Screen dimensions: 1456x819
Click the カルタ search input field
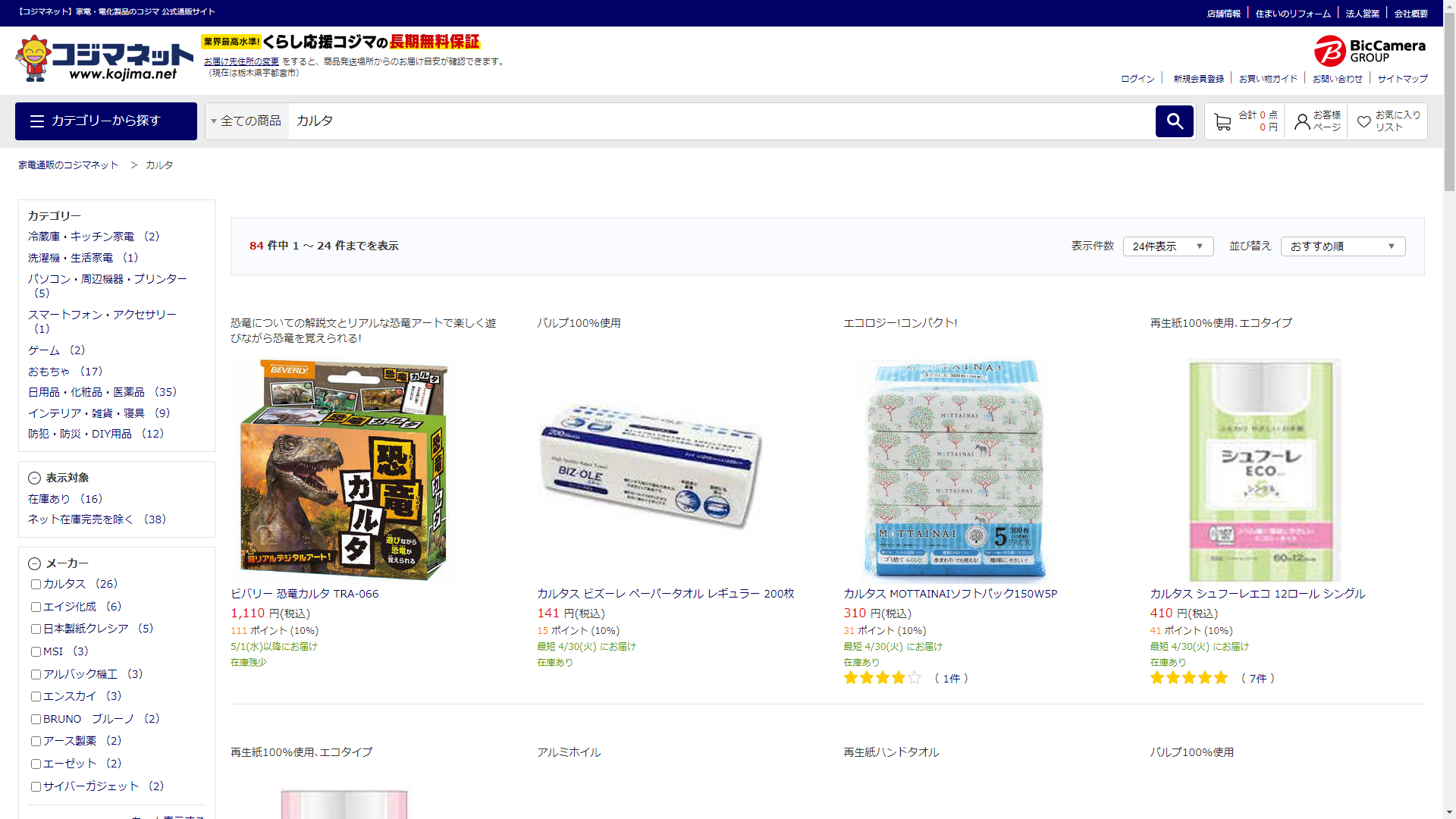[x=720, y=121]
